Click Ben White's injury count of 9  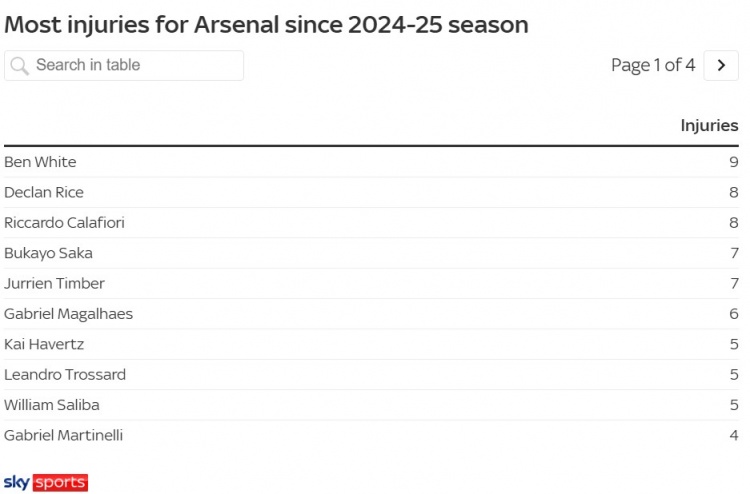click(x=733, y=162)
